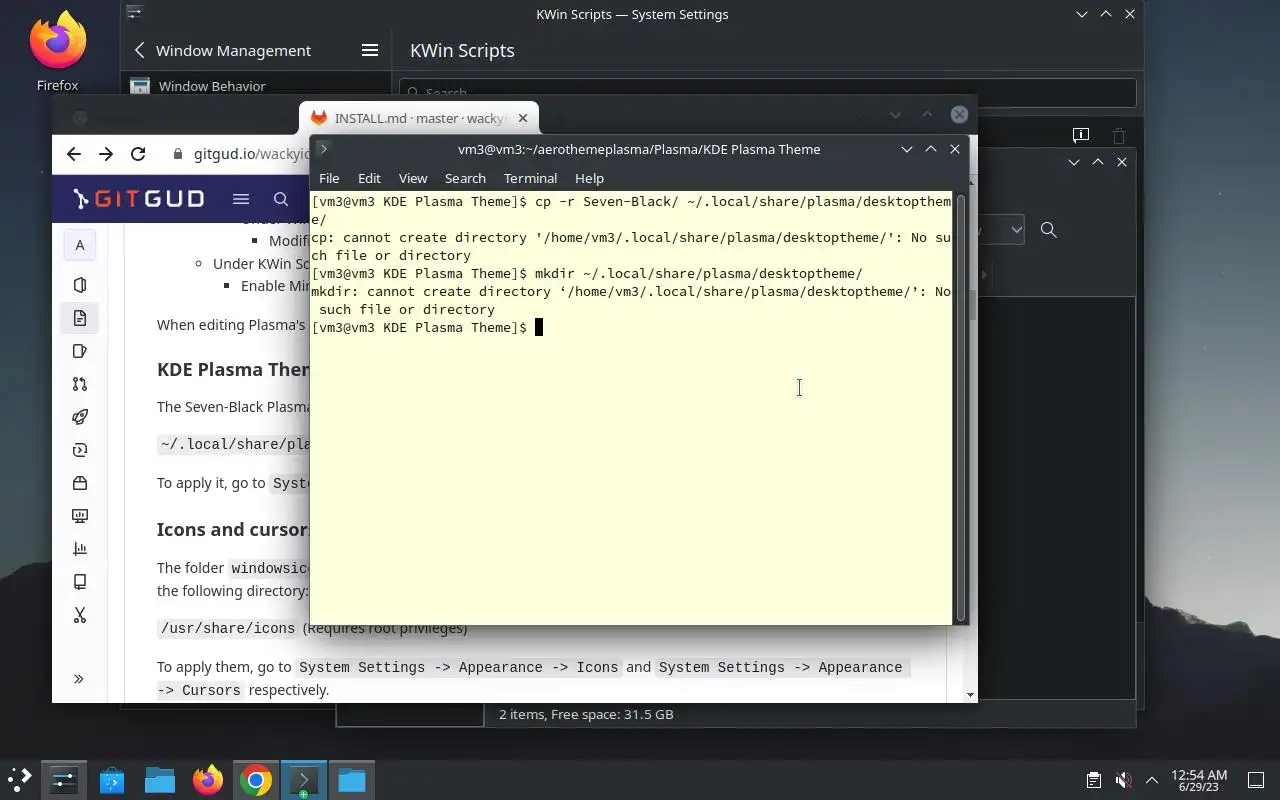
Task: Open Discover from the taskbar
Action: click(x=112, y=780)
